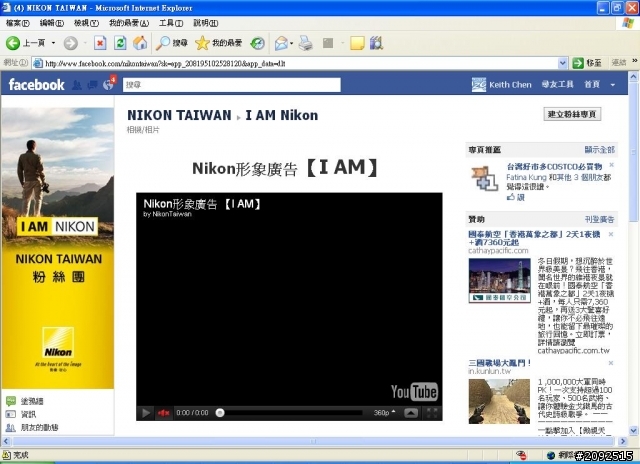Viewport: 640px width, 464px height.
Task: Click the shooter game ad thumbnail
Action: pyautogui.click(x=499, y=401)
